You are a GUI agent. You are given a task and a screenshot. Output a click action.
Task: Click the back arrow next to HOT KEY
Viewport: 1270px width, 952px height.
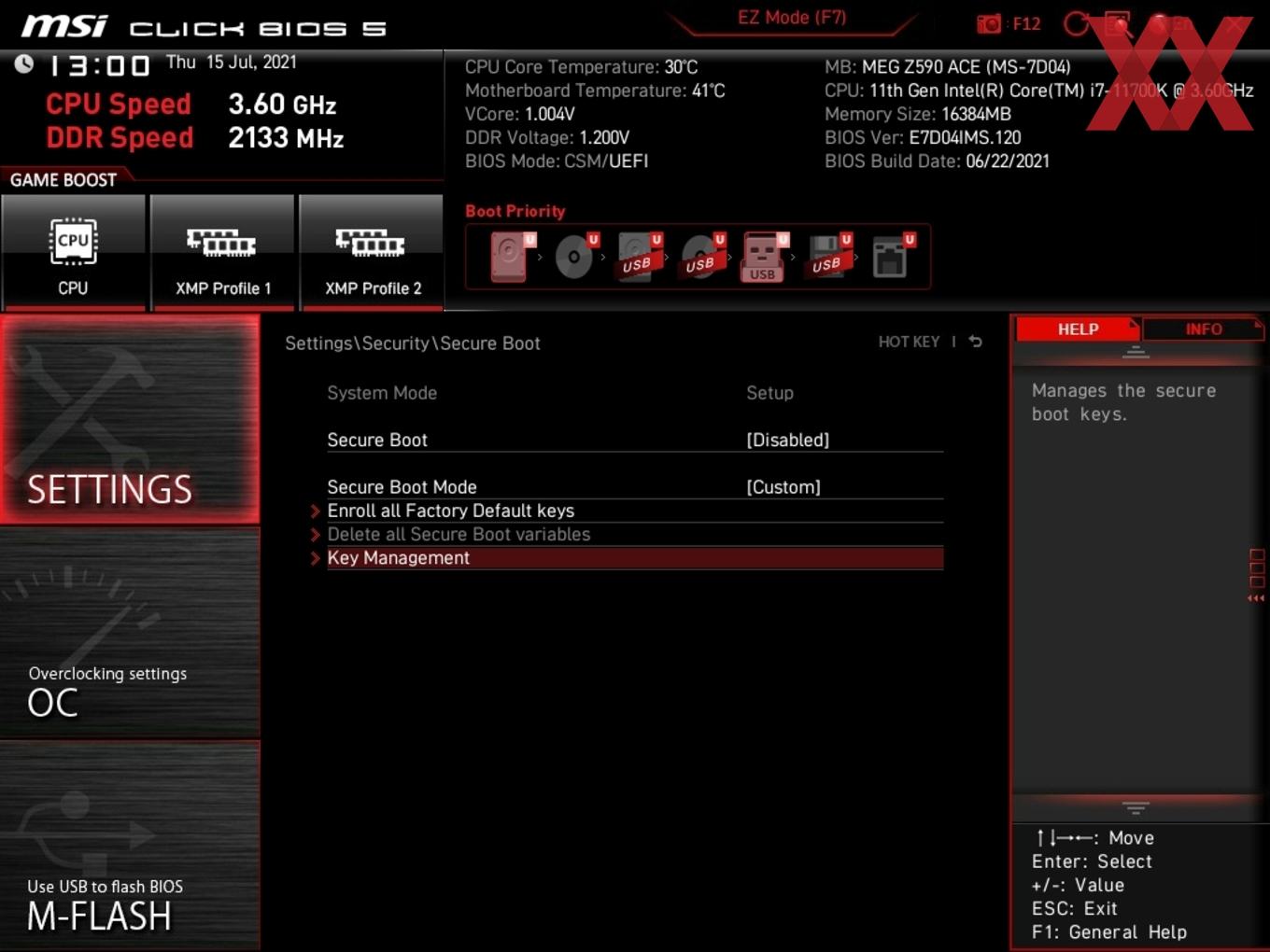pyautogui.click(x=975, y=342)
